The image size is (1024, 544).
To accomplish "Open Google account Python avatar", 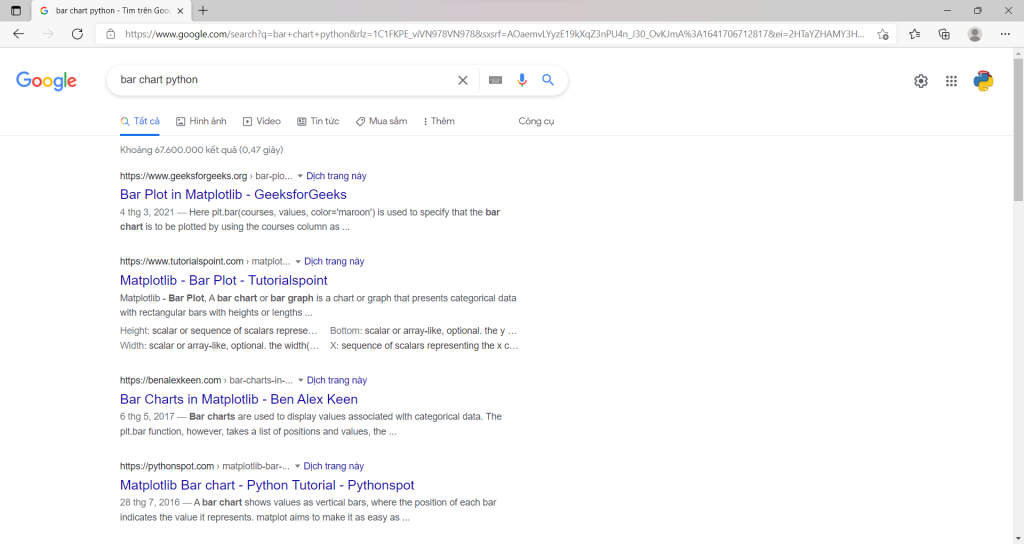I will click(983, 81).
